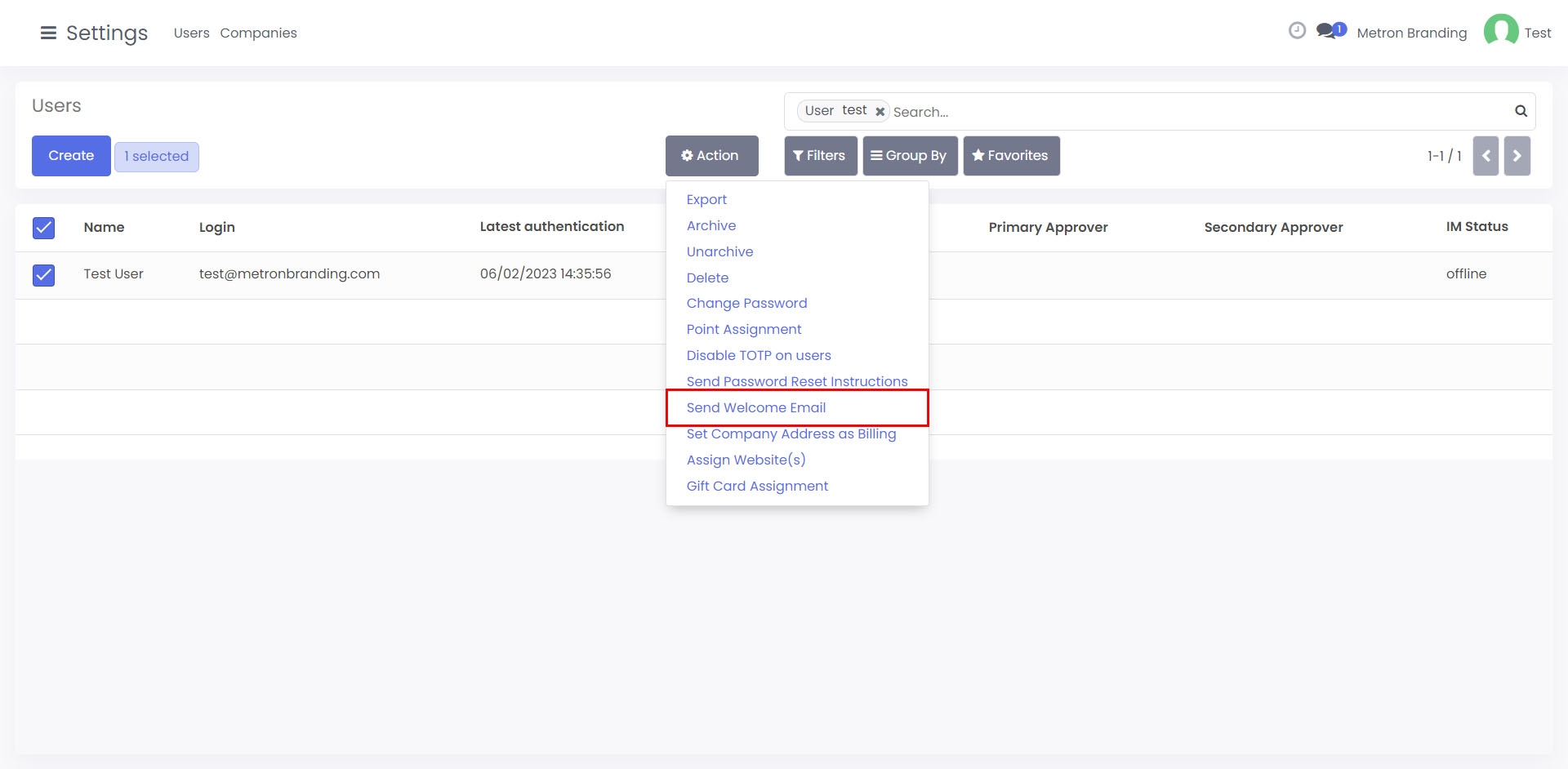Open the conversations chat bubble icon
Screen dimensions: 1568x769
point(1326,32)
